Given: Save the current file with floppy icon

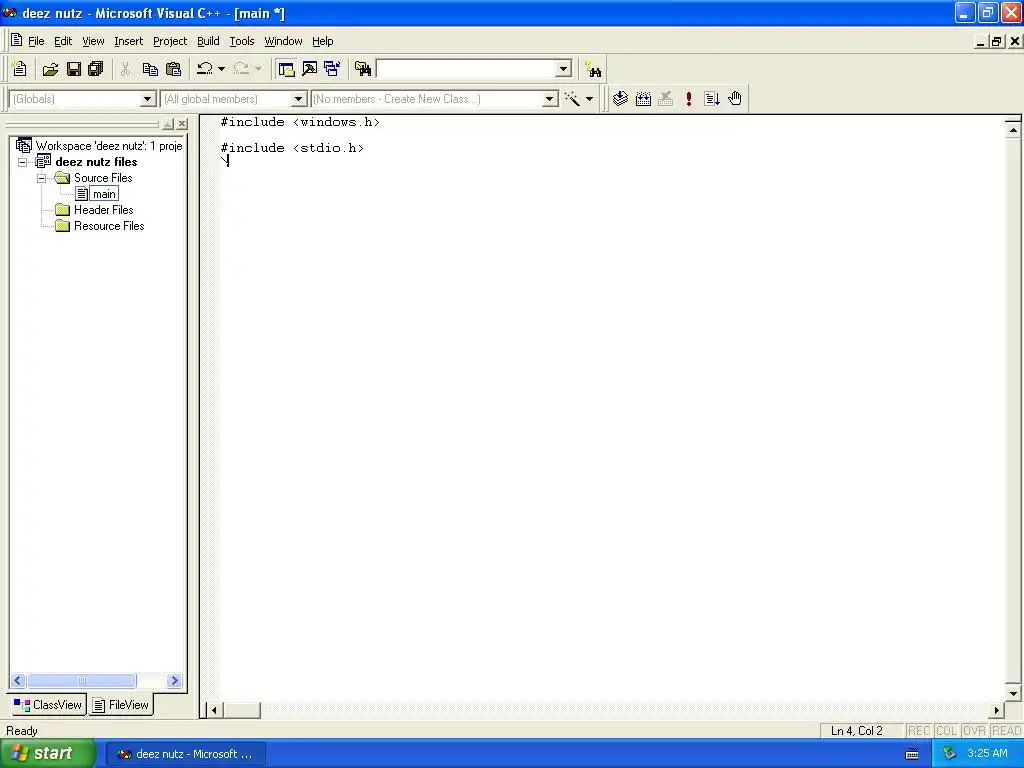Looking at the screenshot, I should pos(74,69).
